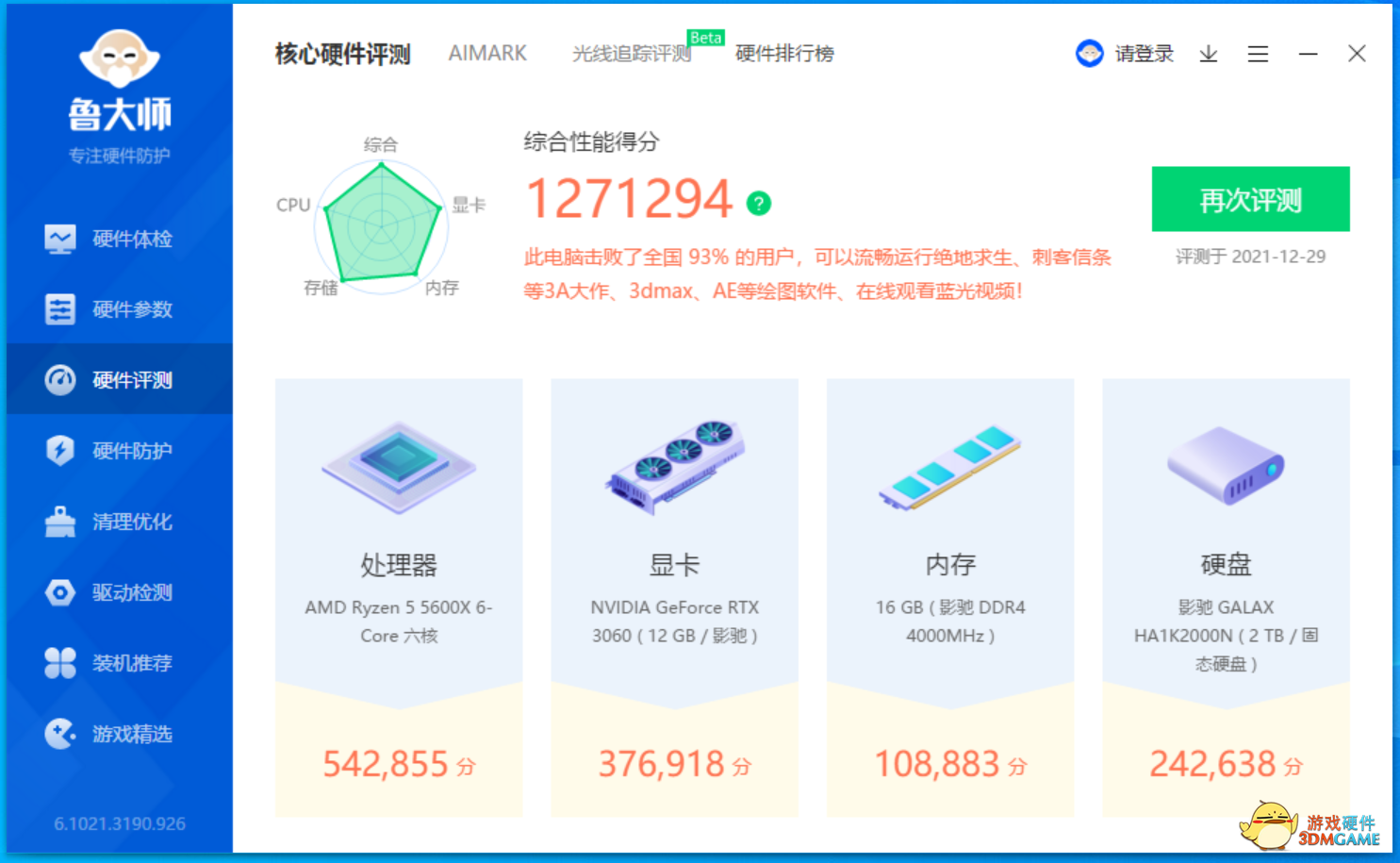Open the hamburger menu in titlebar
Image resolution: width=1400 pixels, height=863 pixels.
[1258, 54]
